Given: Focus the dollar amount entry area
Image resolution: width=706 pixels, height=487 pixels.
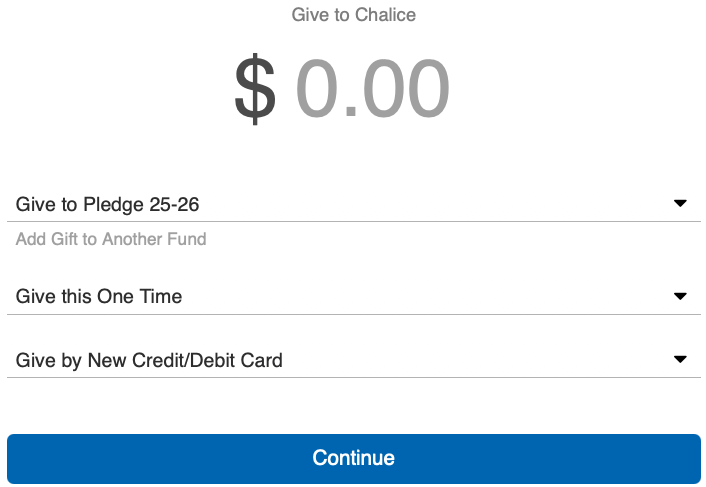Looking at the screenshot, I should coord(372,90).
